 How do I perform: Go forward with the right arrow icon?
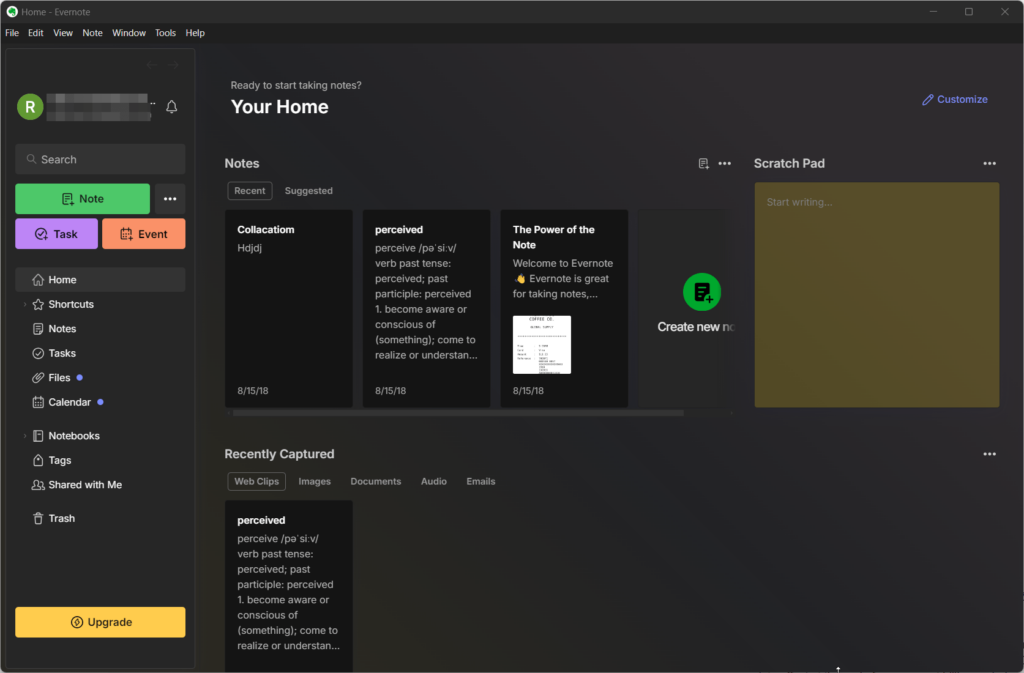(172, 65)
